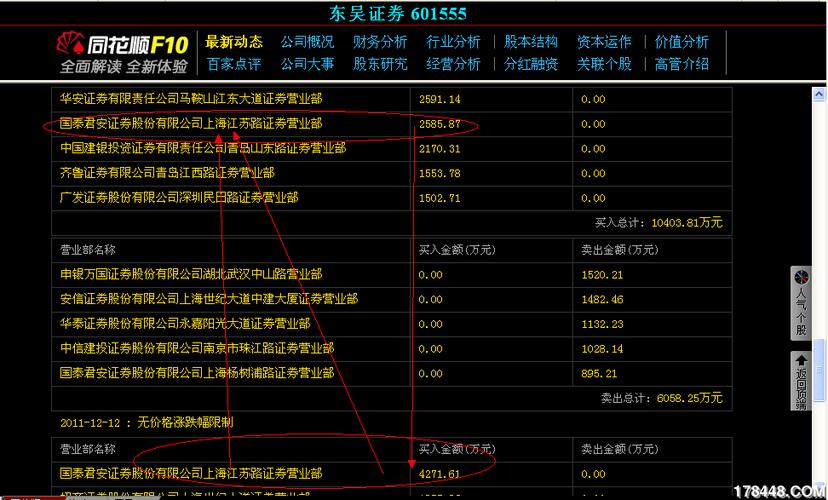Open 股本结构 section
The width and height of the screenshot is (828, 500).
(x=531, y=42)
